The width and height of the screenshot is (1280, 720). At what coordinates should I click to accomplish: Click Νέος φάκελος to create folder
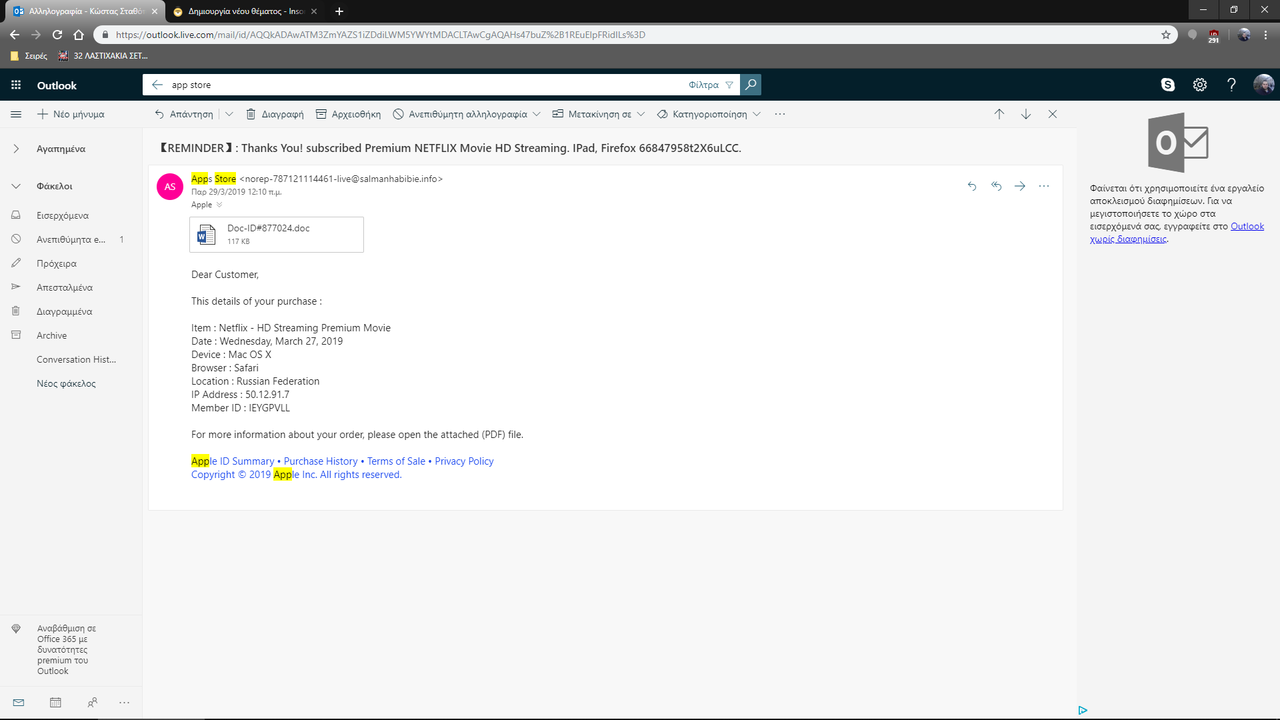coord(66,383)
